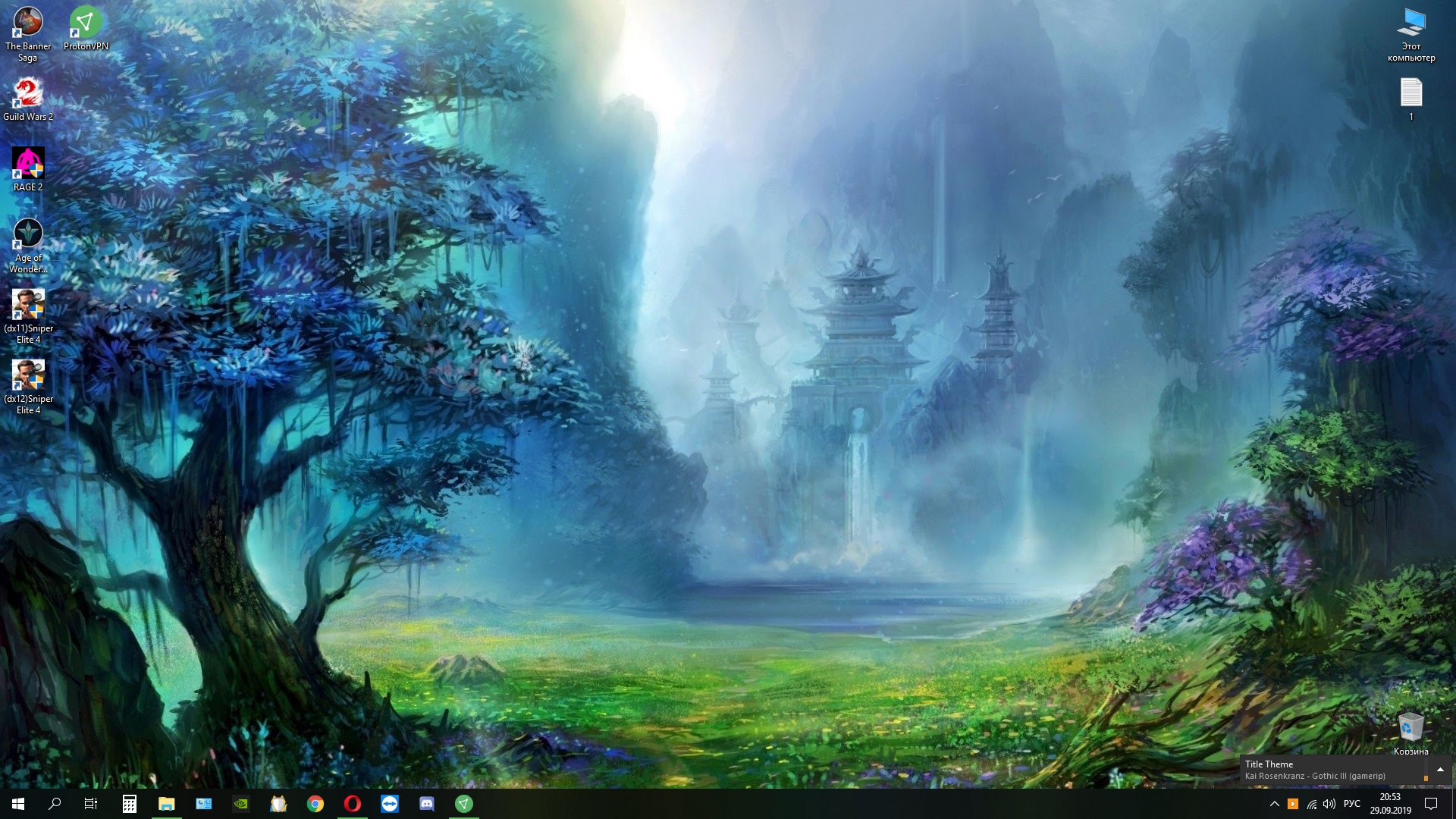Select the Корзина recycle bin icon
Image resolution: width=1456 pixels, height=819 pixels.
tap(1411, 733)
